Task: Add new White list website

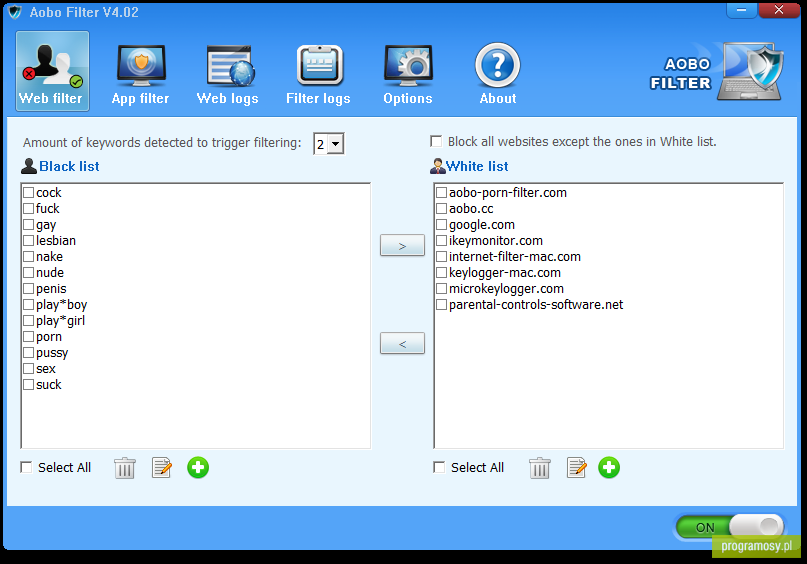Action: click(x=609, y=468)
